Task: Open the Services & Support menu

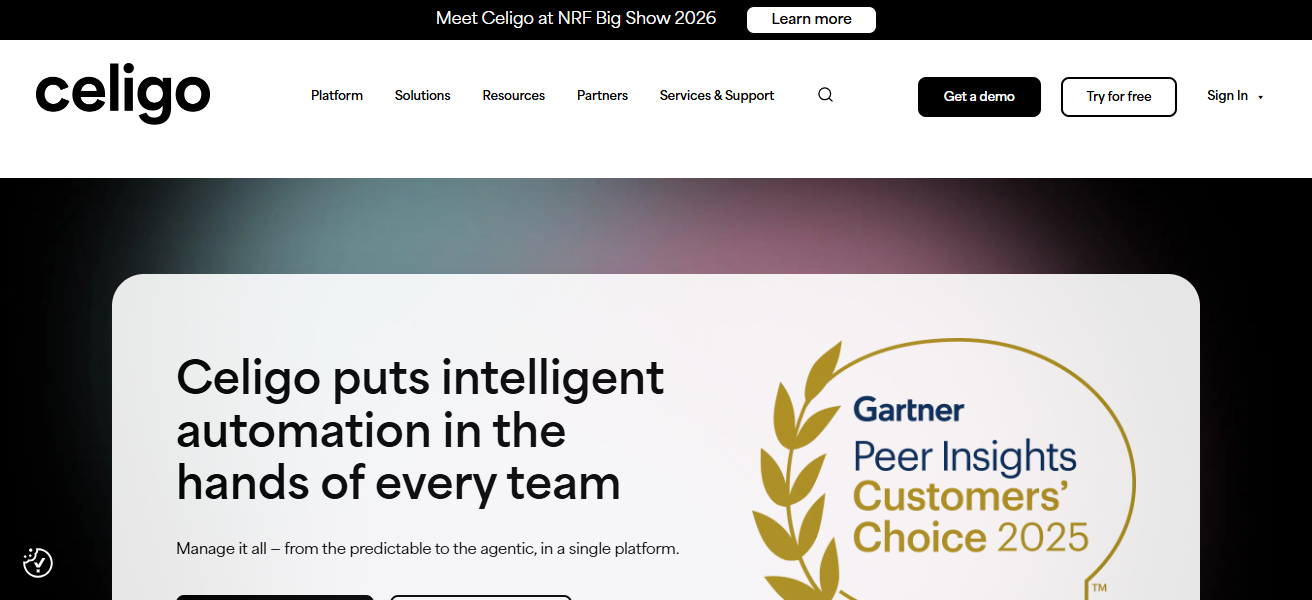Action: click(x=716, y=96)
